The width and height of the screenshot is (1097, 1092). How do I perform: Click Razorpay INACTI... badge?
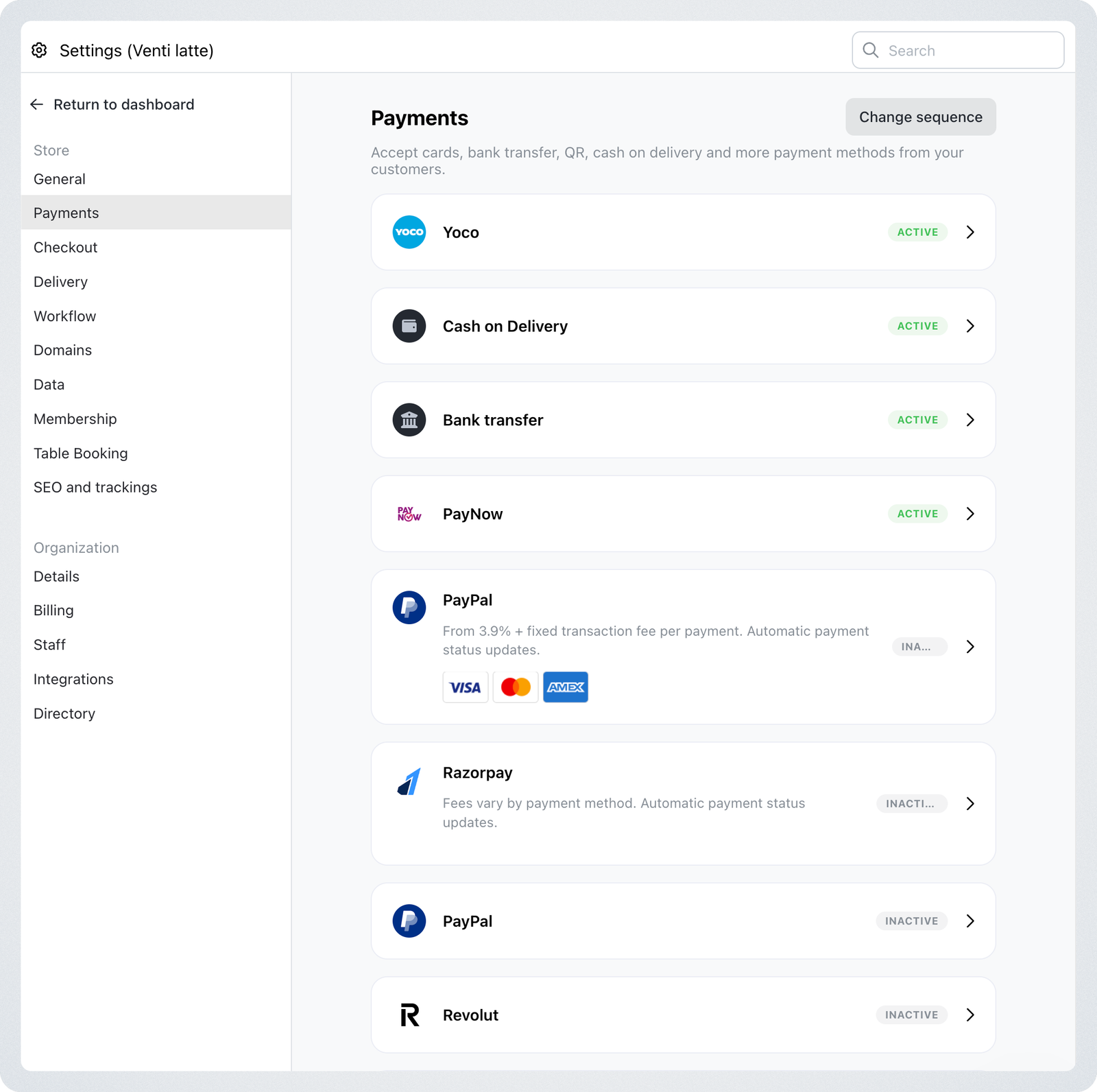[x=912, y=803]
